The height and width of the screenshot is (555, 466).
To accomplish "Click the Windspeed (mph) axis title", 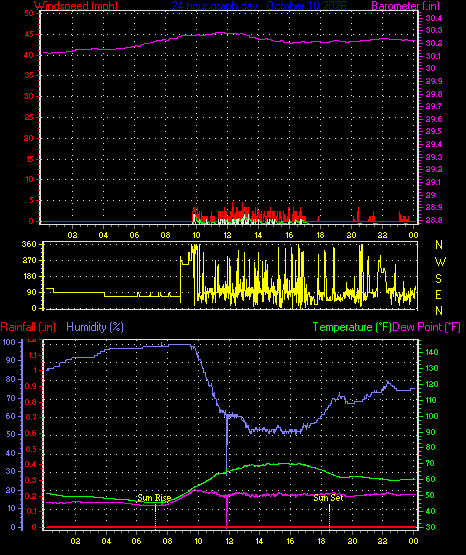I will [76, 6].
